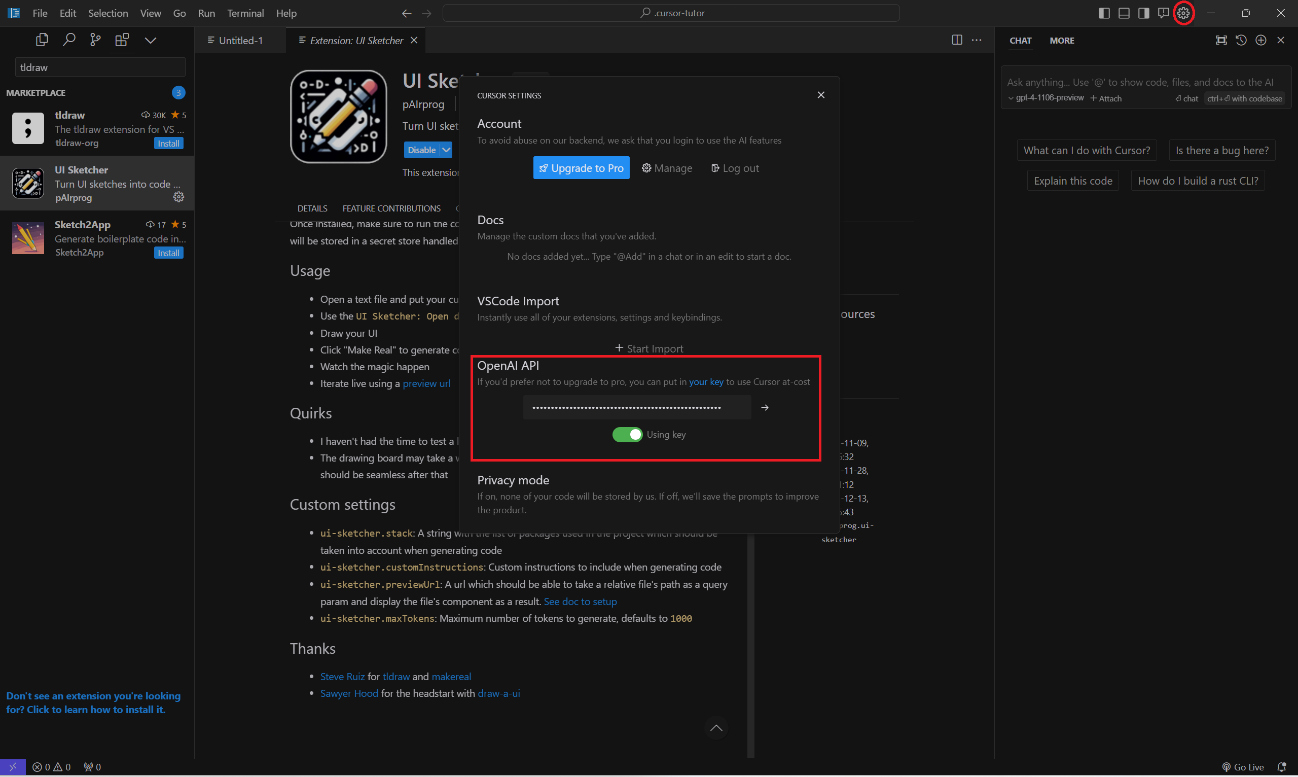Open the Edit menu
The width and height of the screenshot is (1298, 777).
tap(68, 13)
